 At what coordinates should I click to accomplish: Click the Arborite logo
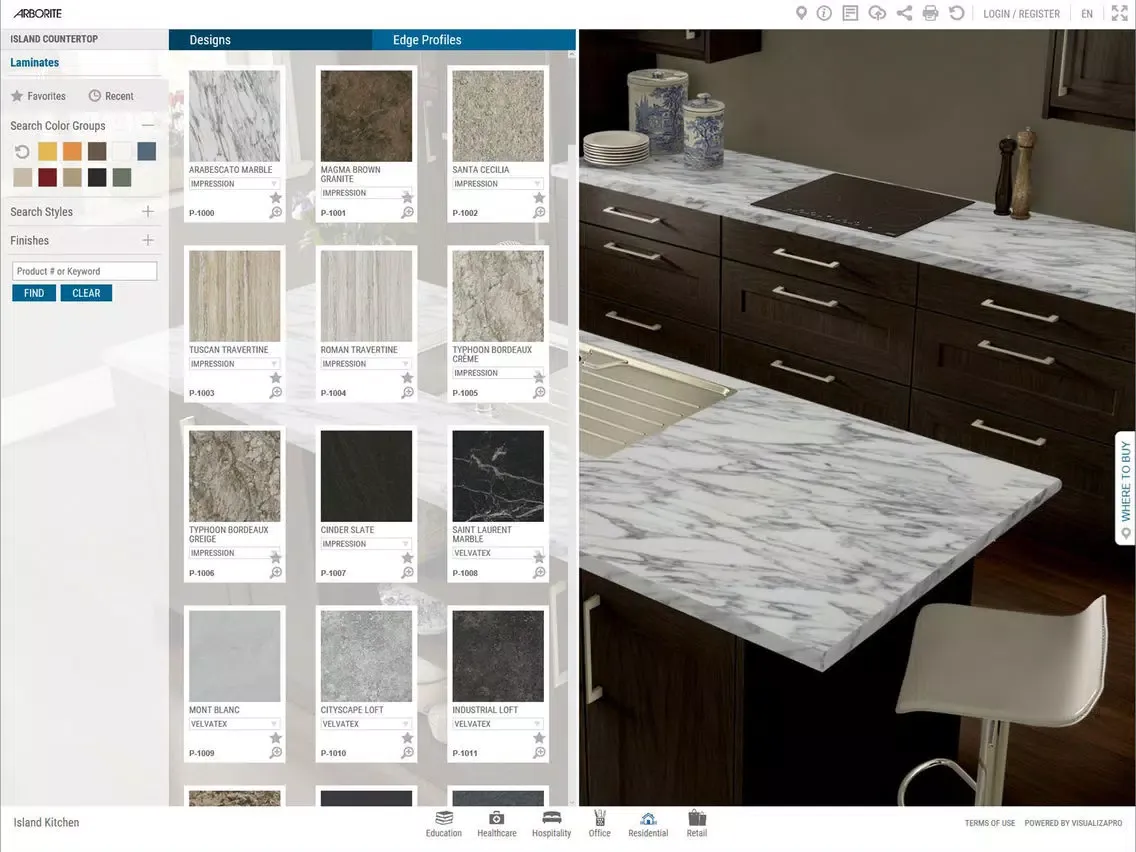coord(38,13)
